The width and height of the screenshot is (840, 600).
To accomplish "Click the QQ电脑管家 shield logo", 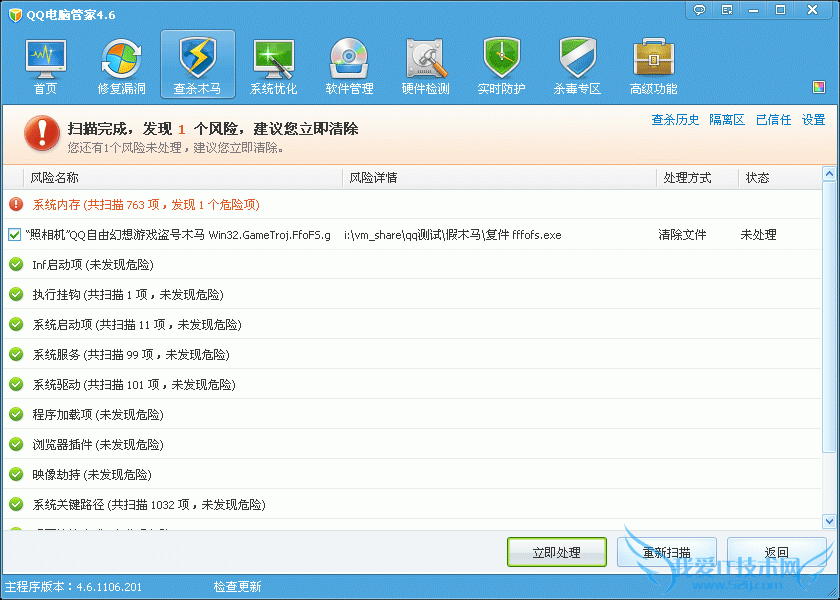I will tap(16, 14).
